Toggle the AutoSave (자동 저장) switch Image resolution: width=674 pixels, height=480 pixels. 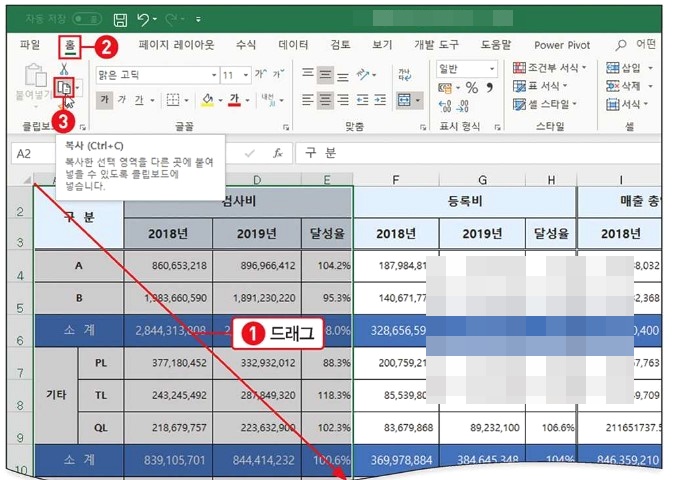pyautogui.click(x=87, y=19)
